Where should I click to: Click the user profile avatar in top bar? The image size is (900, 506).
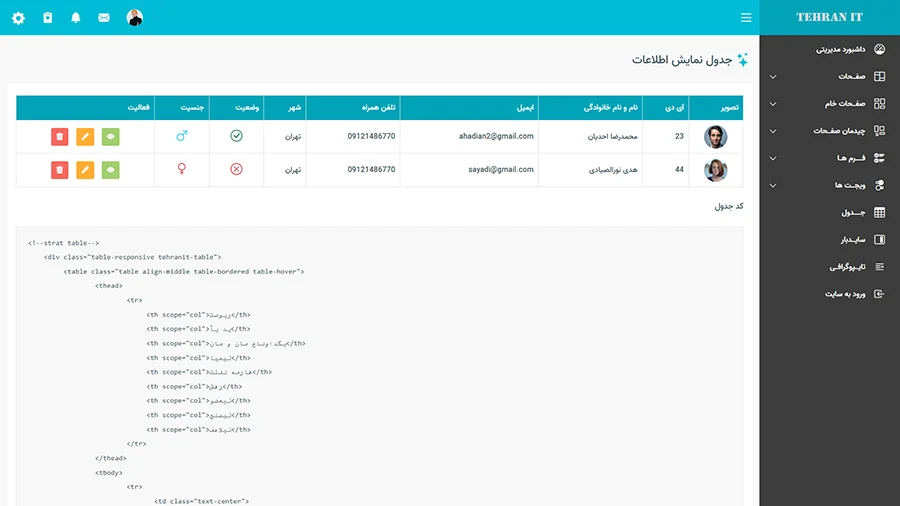click(x=135, y=18)
